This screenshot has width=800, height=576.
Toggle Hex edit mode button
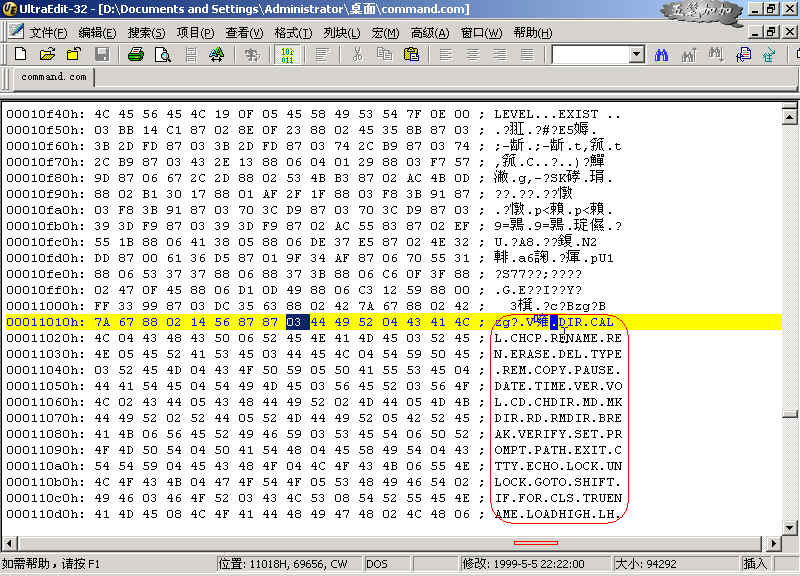(285, 54)
